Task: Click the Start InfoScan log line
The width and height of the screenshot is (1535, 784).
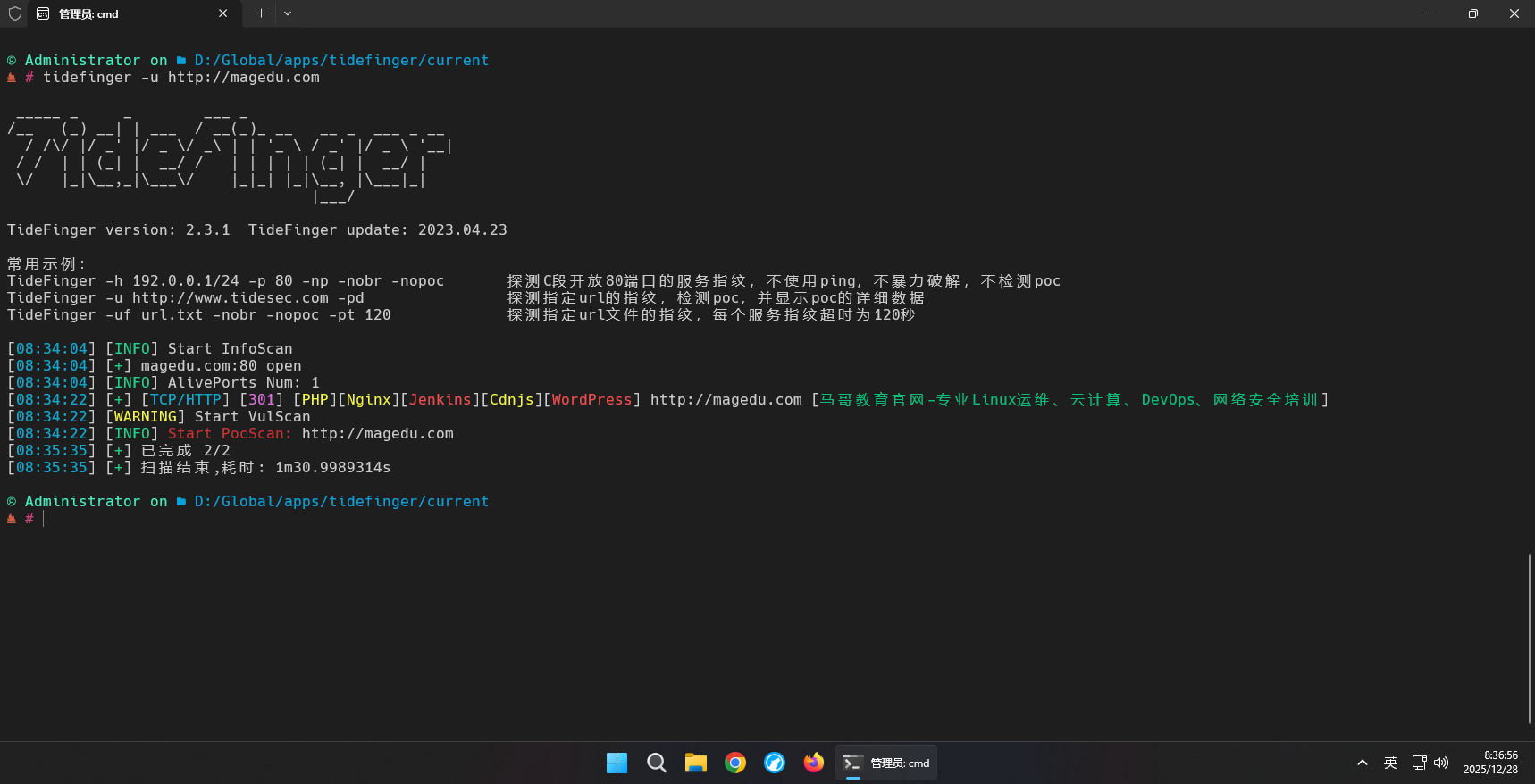Action: coord(150,349)
